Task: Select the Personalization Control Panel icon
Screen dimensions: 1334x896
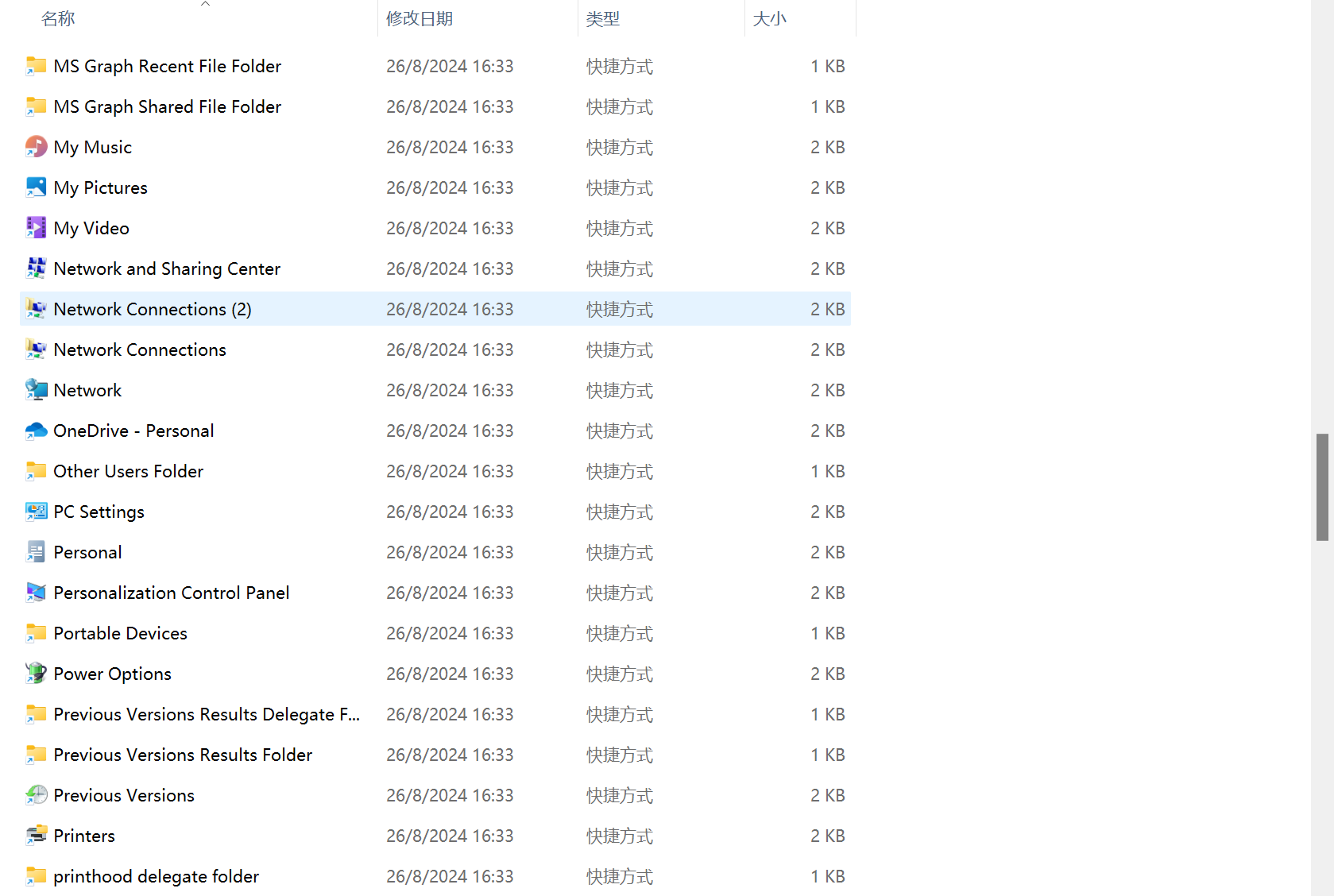Action: (x=36, y=593)
